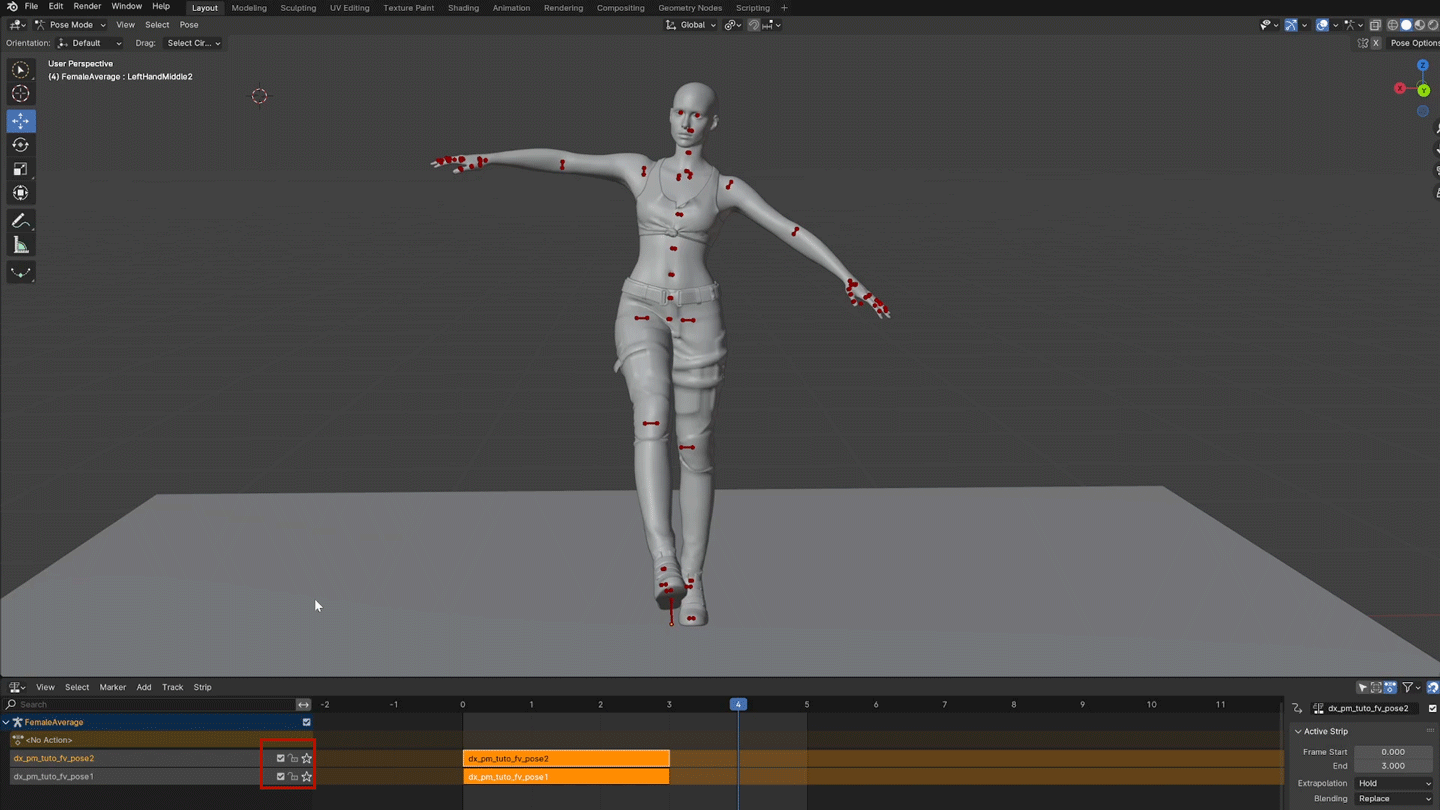This screenshot has height=810, width=1440.
Task: Choose the Annotate pencil tool
Action: click(20, 221)
